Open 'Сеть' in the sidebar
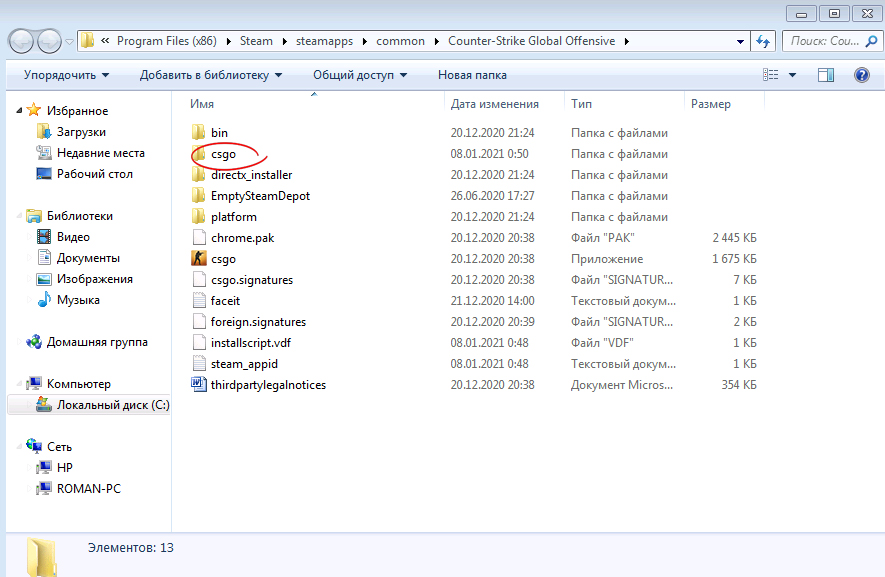Image resolution: width=885 pixels, height=577 pixels. point(59,447)
